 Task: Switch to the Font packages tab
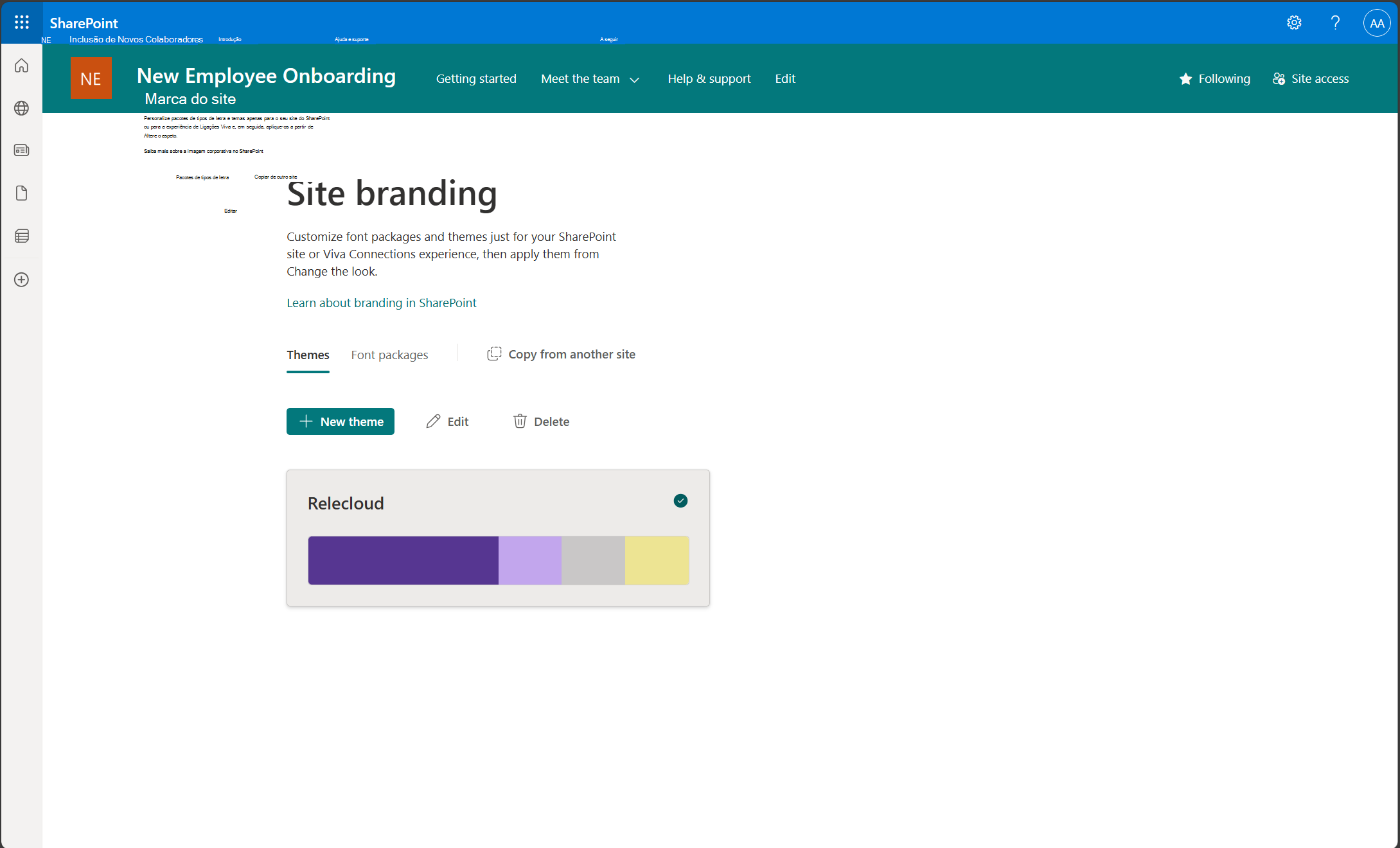pos(389,355)
